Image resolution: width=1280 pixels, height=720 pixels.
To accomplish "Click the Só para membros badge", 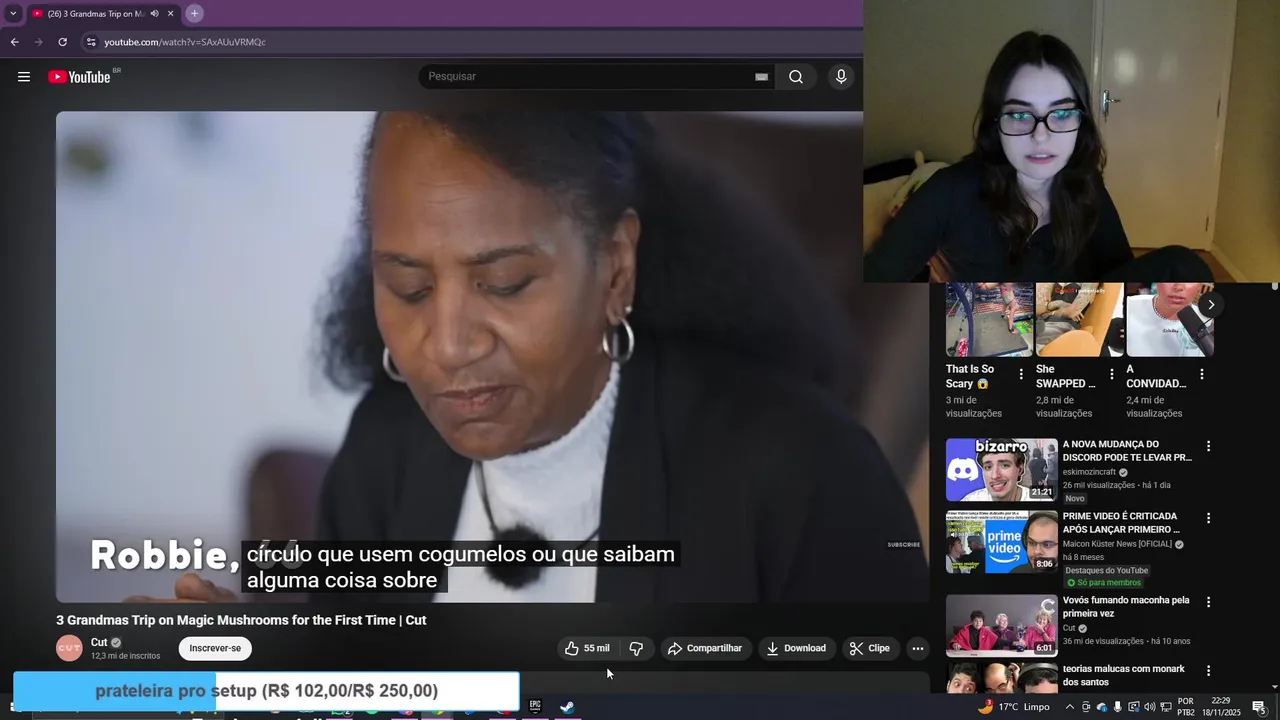I will 1103,583.
